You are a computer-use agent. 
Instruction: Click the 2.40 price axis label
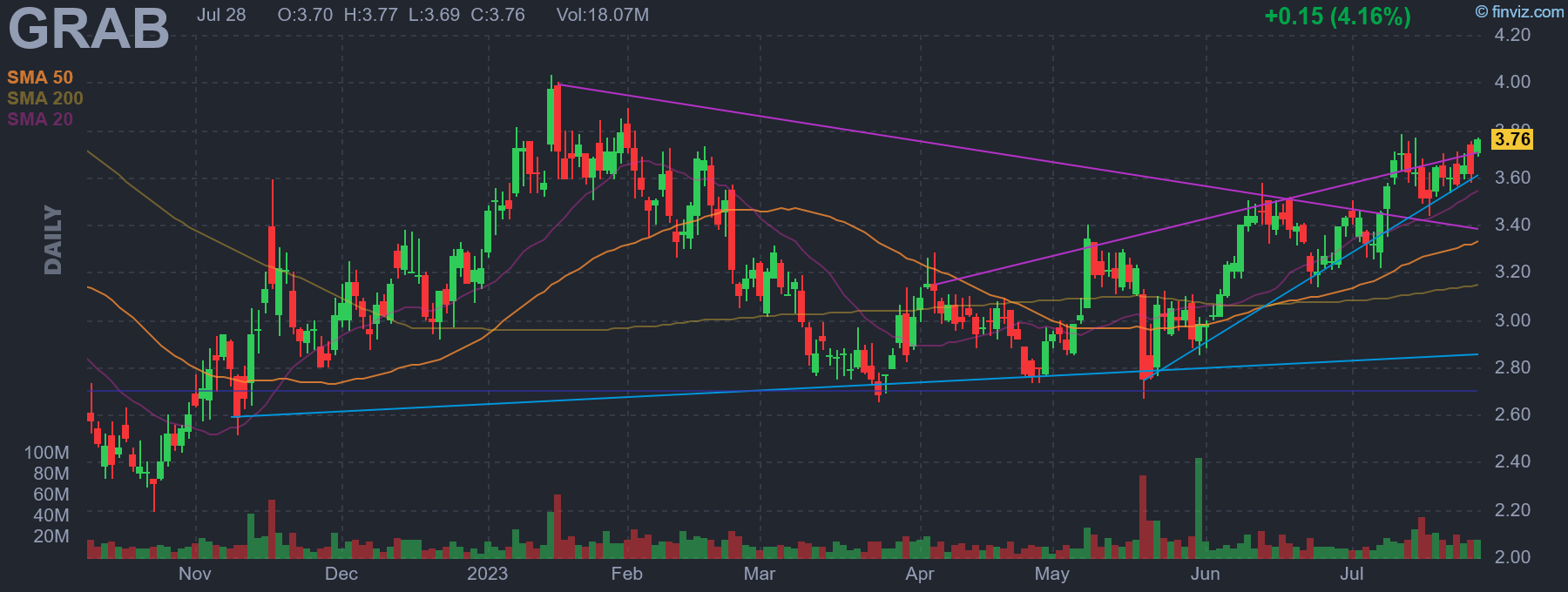click(1512, 461)
